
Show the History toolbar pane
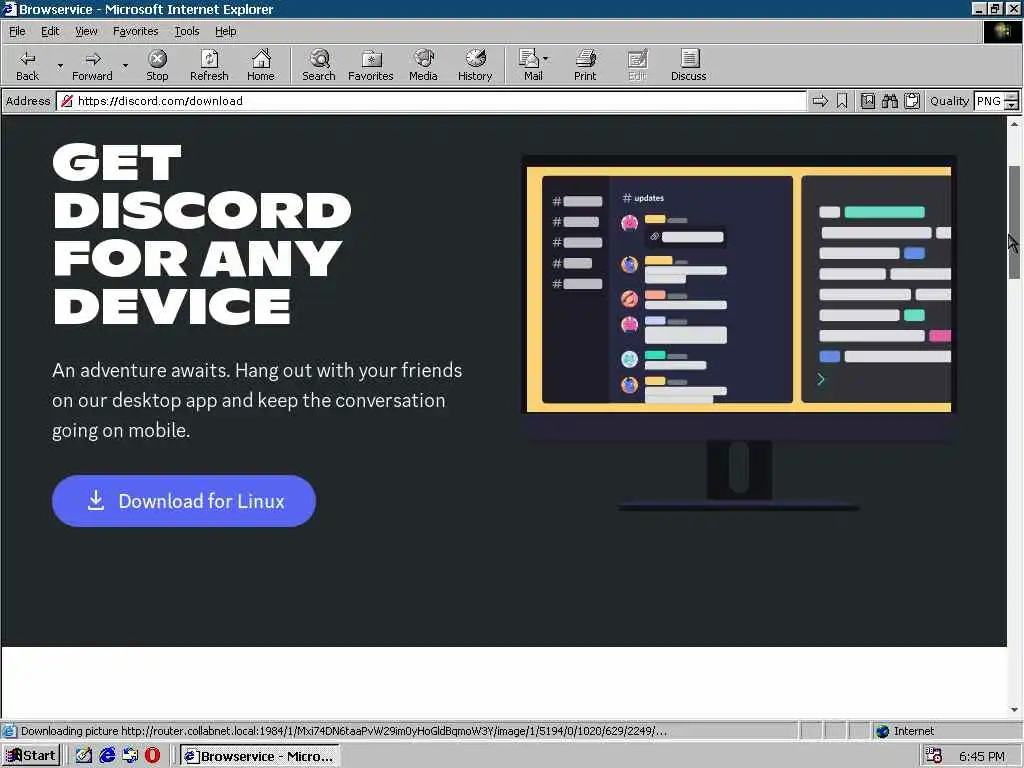(x=475, y=65)
